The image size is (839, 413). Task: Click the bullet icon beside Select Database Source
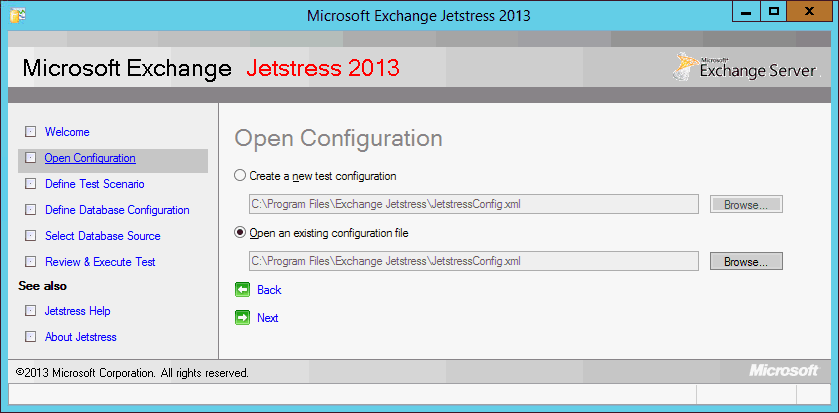point(30,236)
